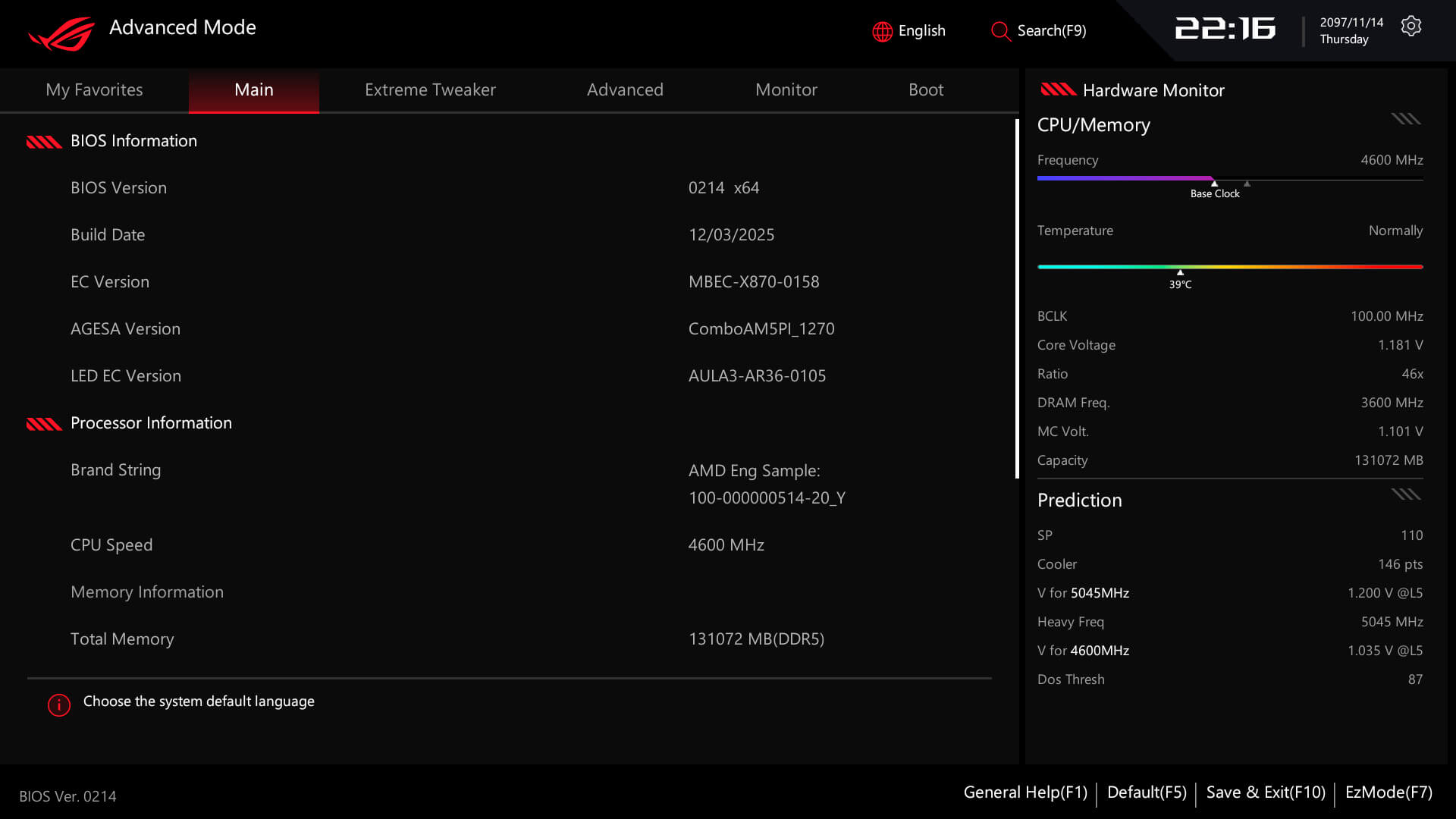The height and width of the screenshot is (819, 1456).
Task: Switch to the Advanced tab
Action: (x=625, y=89)
